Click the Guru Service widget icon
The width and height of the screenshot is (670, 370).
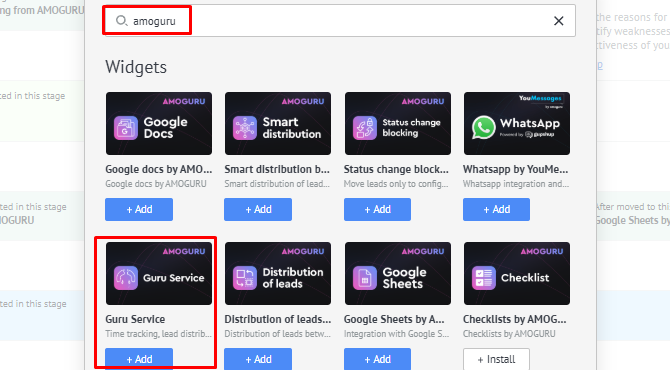click(126, 278)
